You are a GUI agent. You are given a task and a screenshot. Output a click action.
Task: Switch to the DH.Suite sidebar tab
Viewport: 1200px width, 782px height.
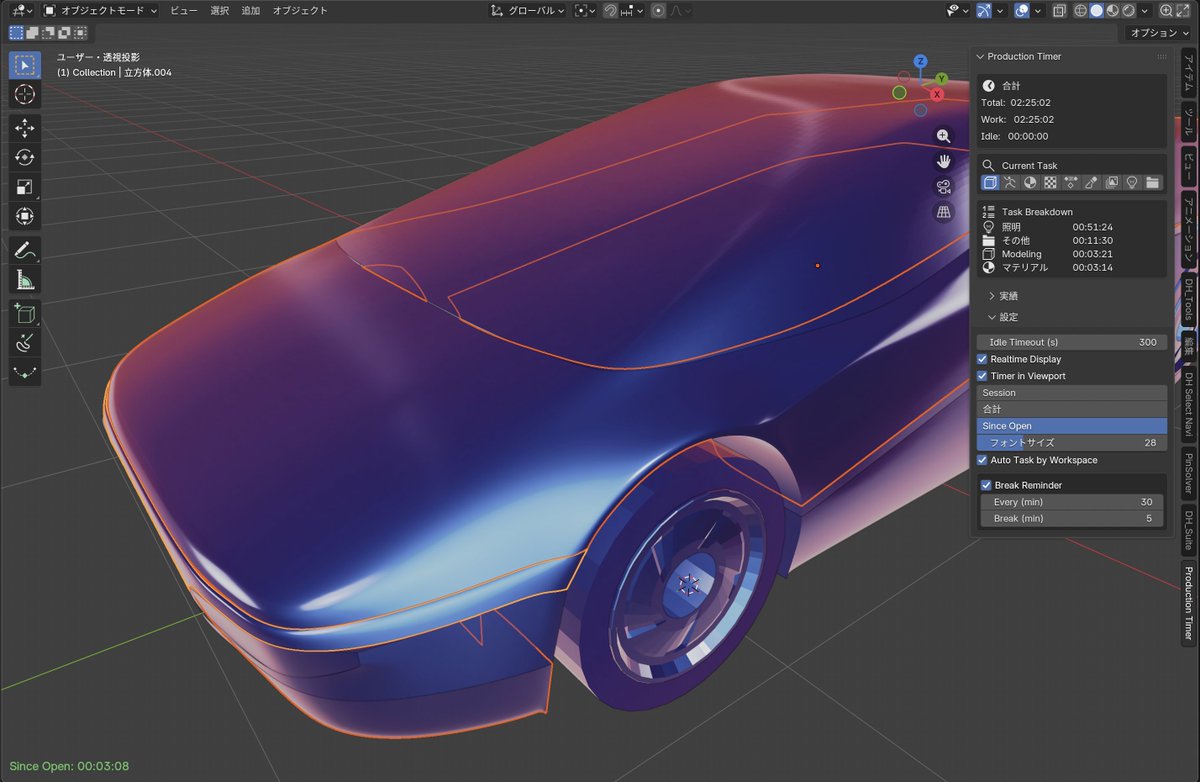point(1188,530)
